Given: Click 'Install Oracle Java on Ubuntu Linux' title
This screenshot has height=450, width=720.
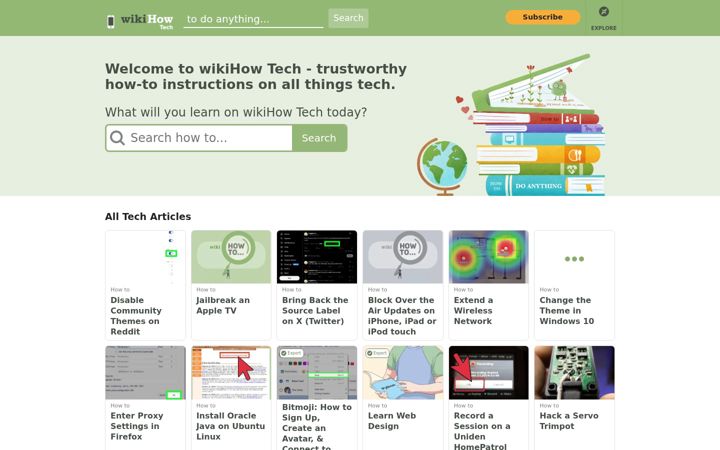Looking at the screenshot, I should 231,426.
